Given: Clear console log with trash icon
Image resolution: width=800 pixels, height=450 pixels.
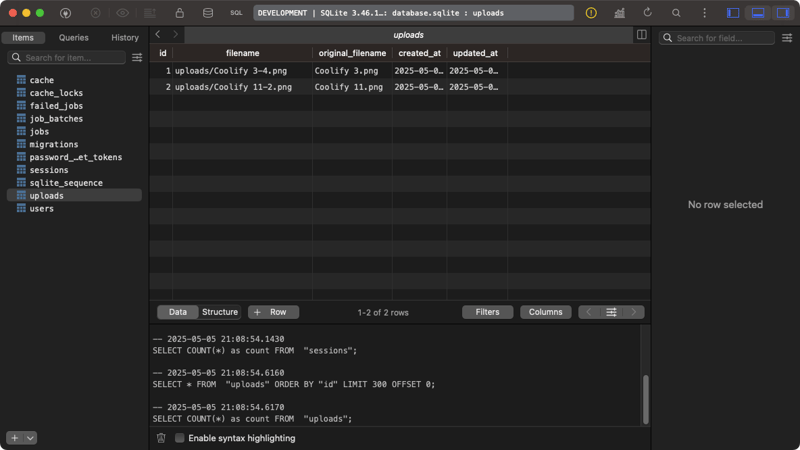Looking at the screenshot, I should [161, 438].
